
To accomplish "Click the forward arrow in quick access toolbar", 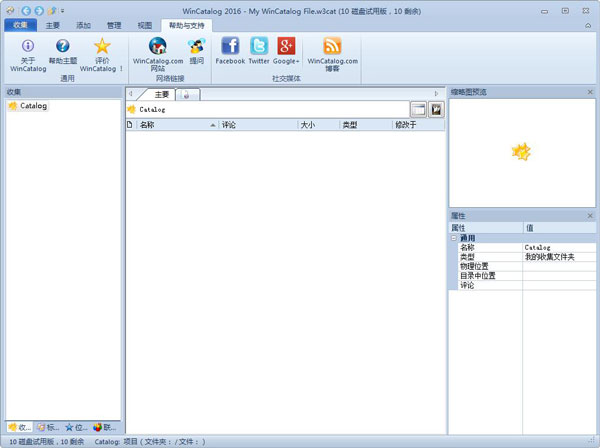I will click(x=39, y=11).
